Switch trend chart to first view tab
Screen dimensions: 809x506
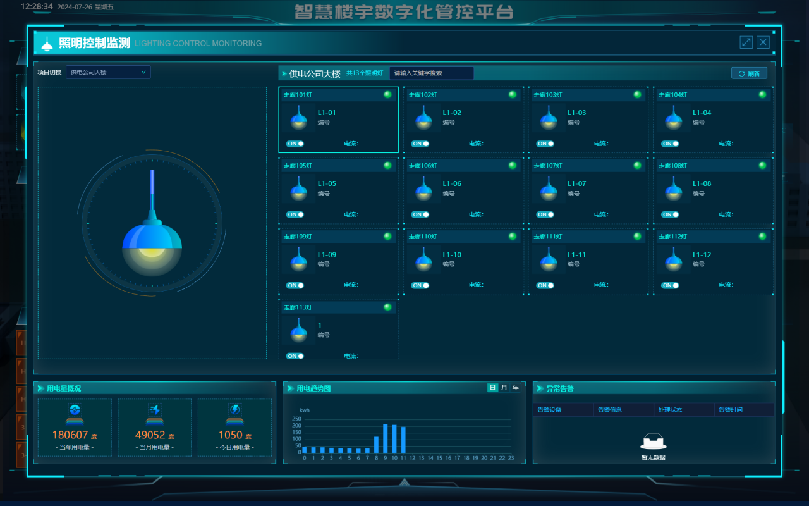pos(491,387)
